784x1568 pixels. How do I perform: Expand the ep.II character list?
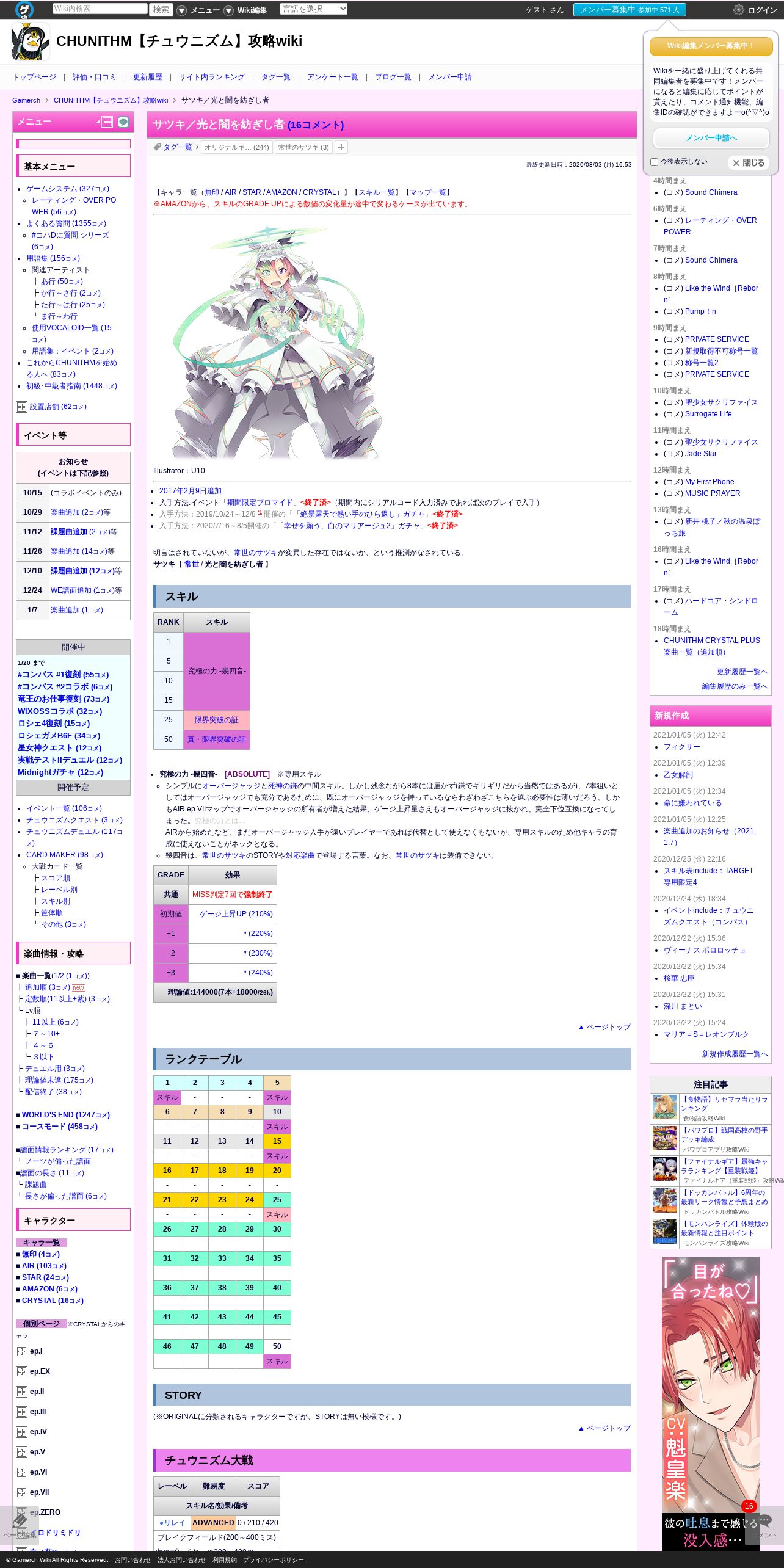[x=21, y=1392]
